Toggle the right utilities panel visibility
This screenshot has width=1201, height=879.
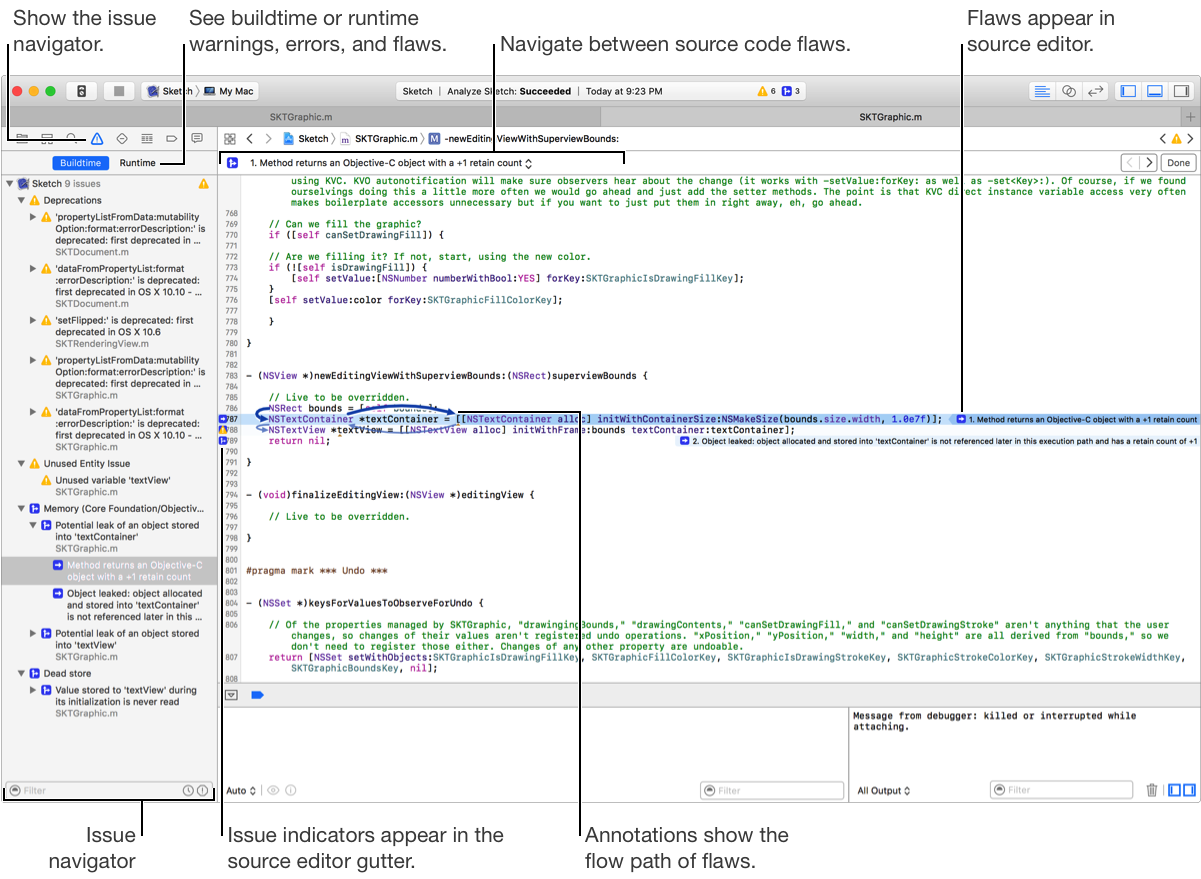[1181, 91]
